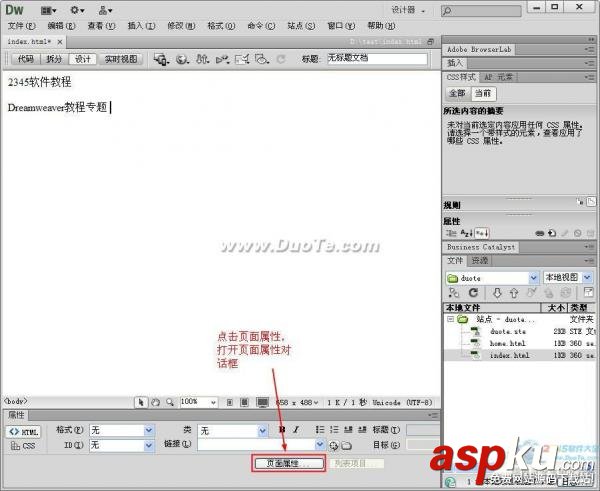600x491 pixels.
Task: Open the Adobe BrowserLab panel
Action: pos(479,49)
